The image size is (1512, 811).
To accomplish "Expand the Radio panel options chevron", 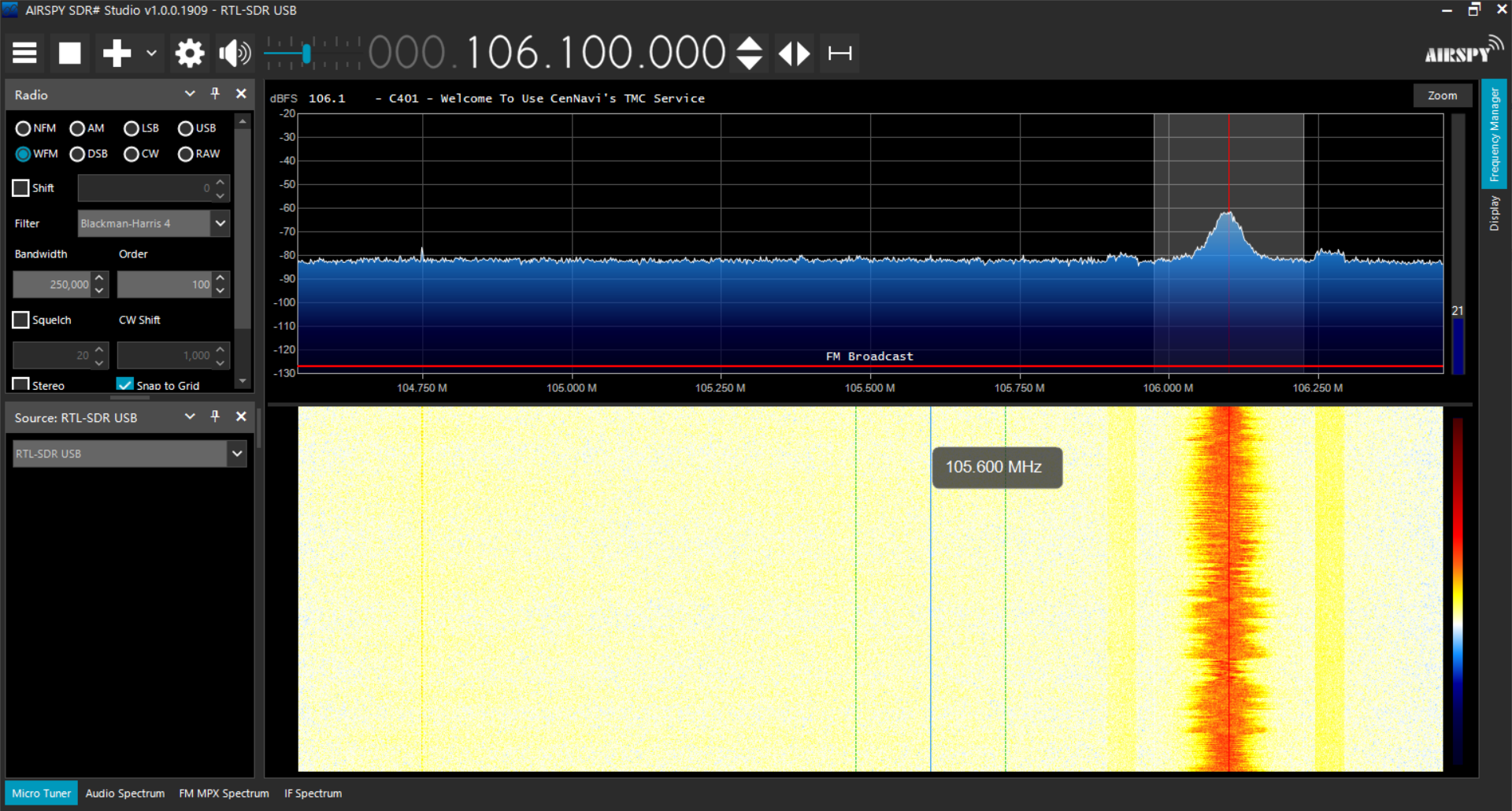I will tap(190, 94).
